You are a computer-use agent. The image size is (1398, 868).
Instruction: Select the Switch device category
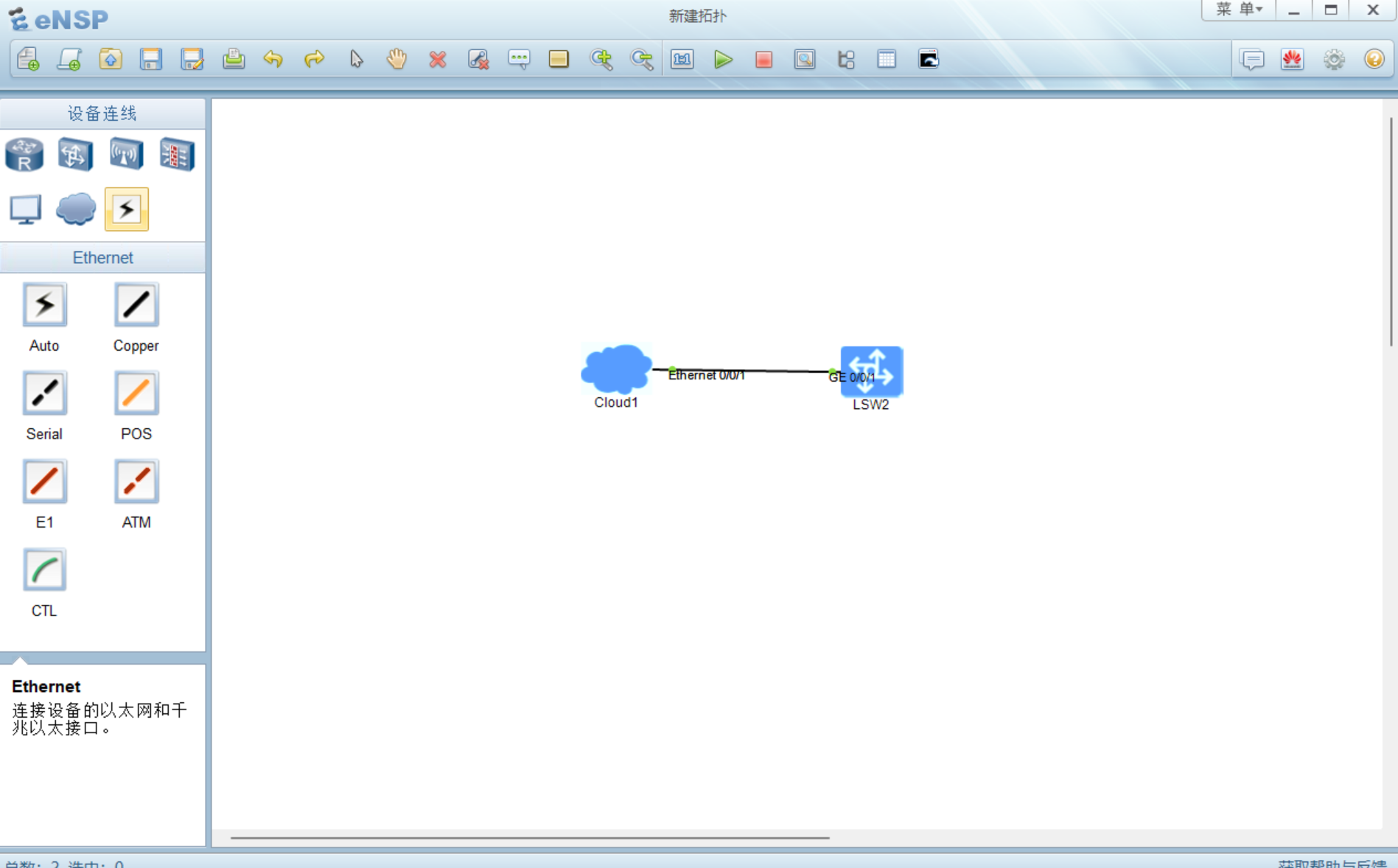[x=75, y=155]
